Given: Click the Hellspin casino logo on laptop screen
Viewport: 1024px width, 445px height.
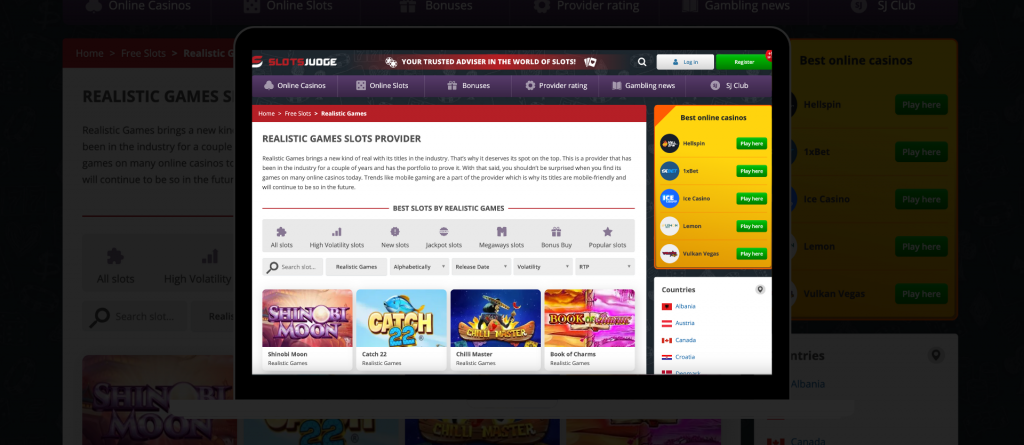Looking at the screenshot, I should 669,143.
